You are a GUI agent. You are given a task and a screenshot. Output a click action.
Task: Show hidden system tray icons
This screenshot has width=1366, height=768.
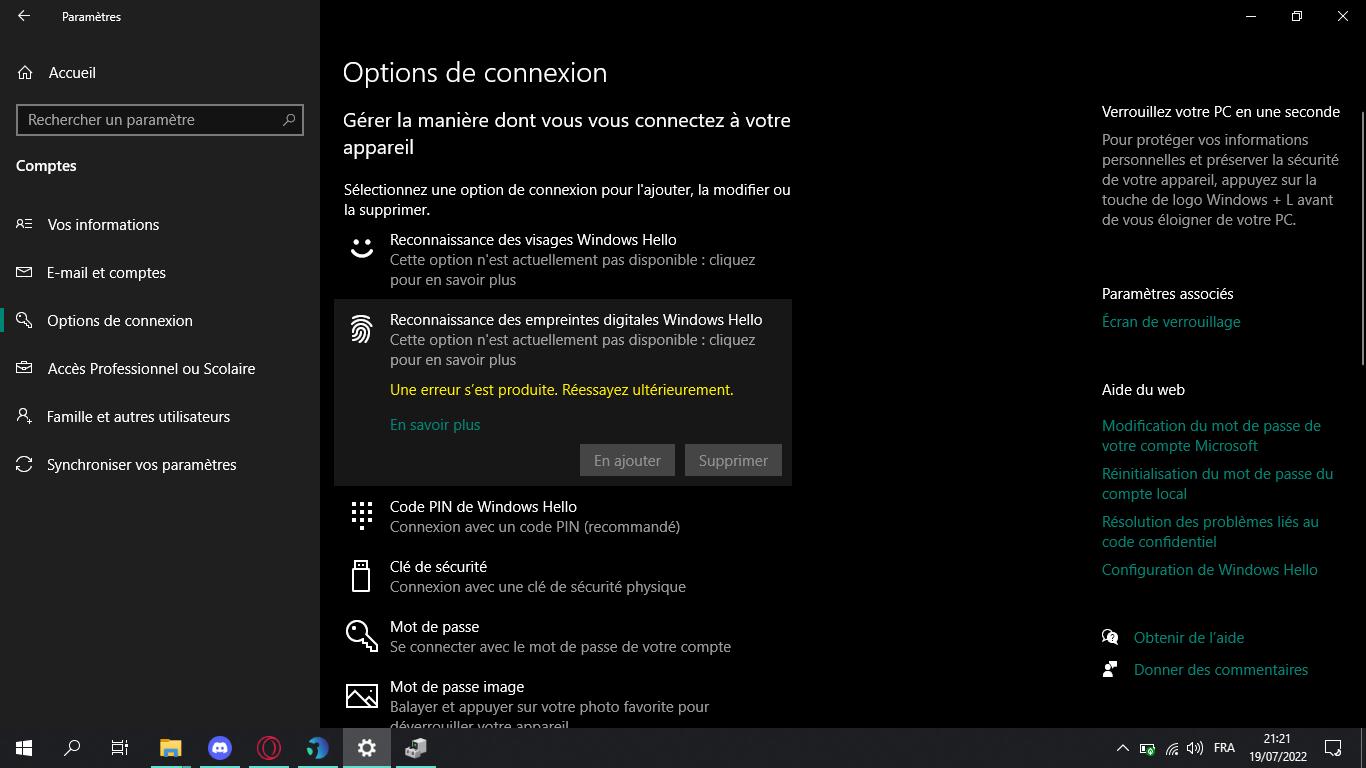(x=1123, y=748)
